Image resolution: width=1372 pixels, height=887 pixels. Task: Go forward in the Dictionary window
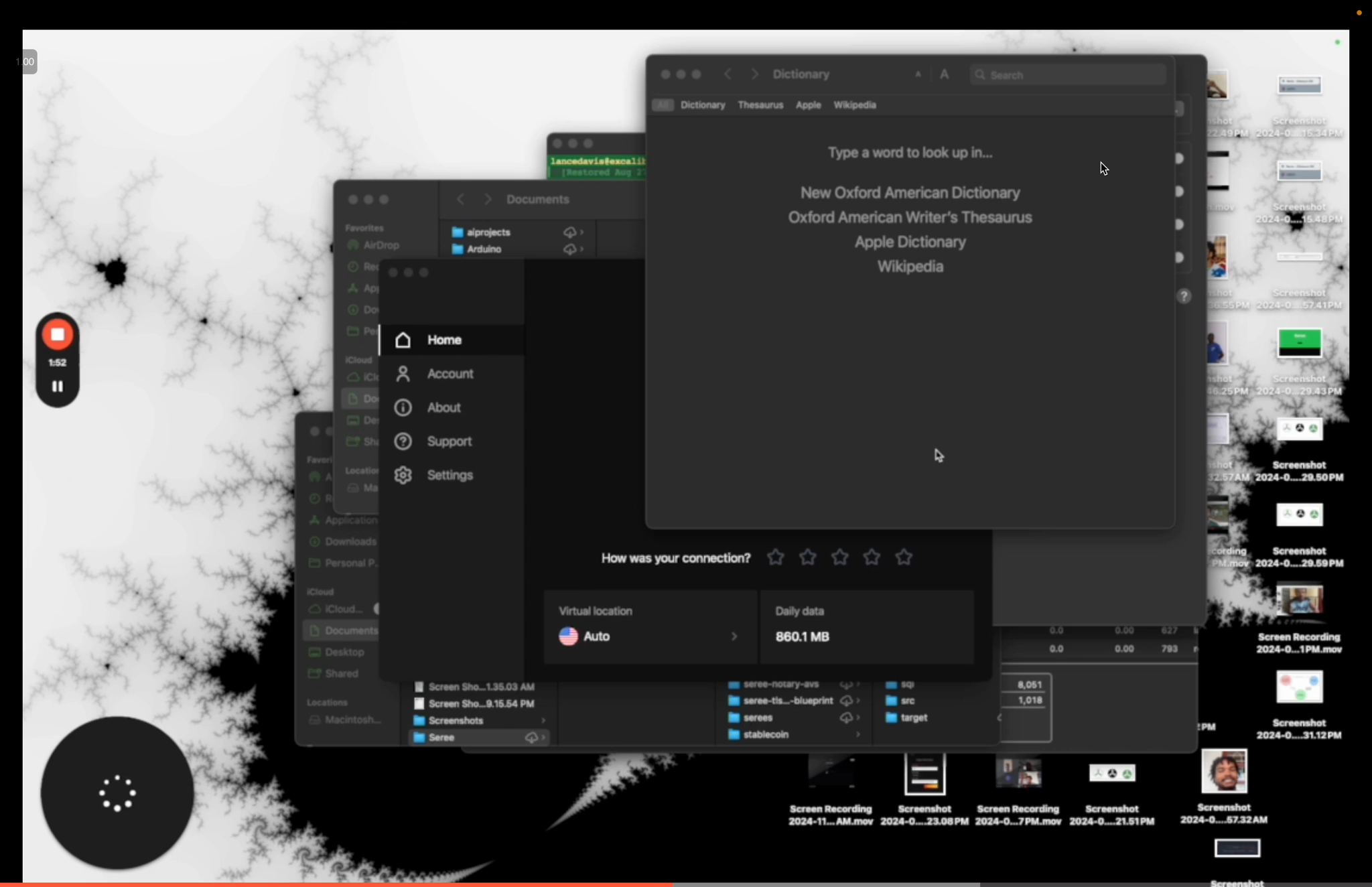(754, 74)
